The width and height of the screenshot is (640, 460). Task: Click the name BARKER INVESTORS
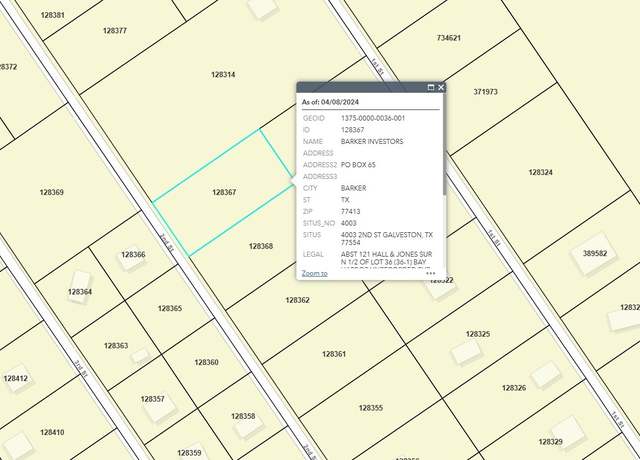[372, 141]
